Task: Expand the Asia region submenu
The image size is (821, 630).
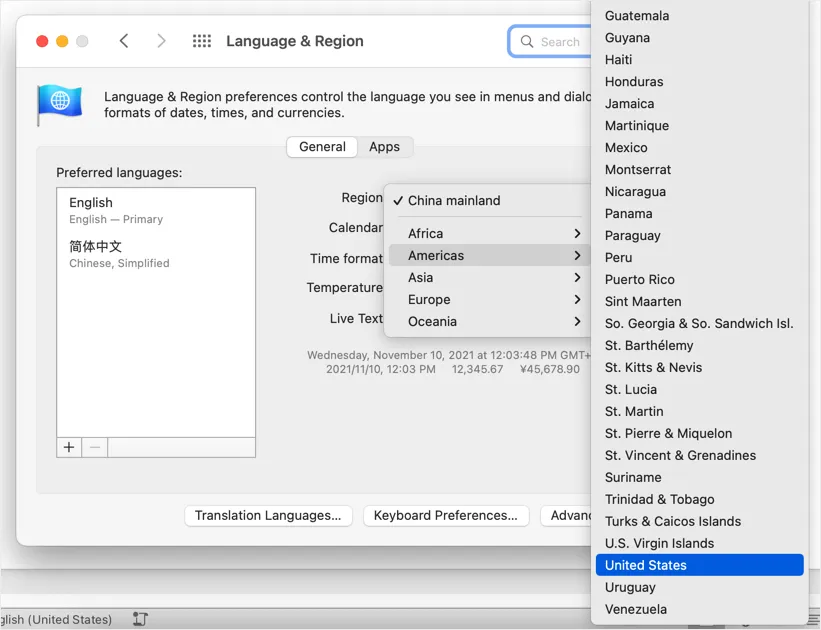Action: click(x=485, y=277)
